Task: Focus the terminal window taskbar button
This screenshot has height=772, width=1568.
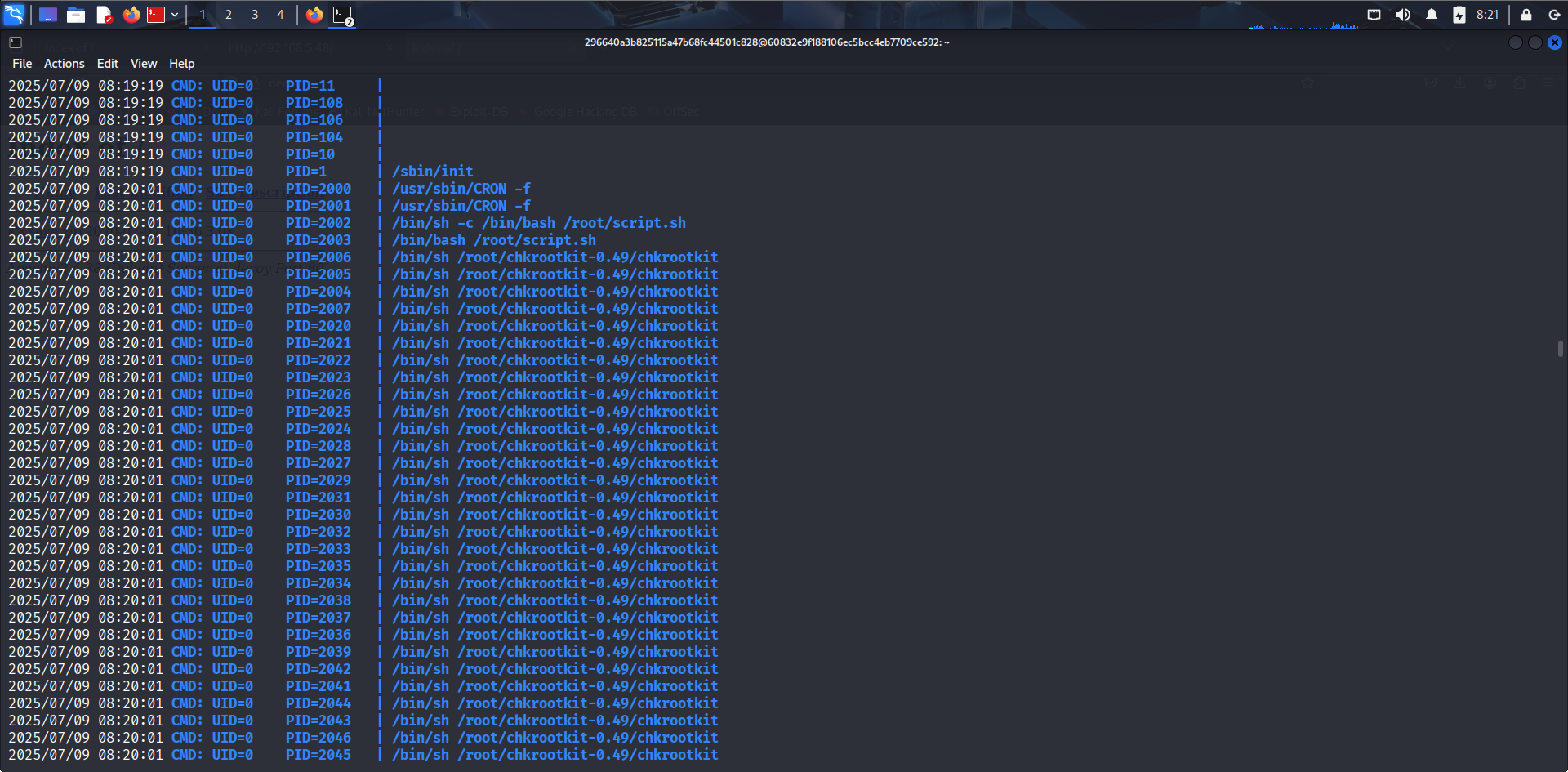Action: 343,15
